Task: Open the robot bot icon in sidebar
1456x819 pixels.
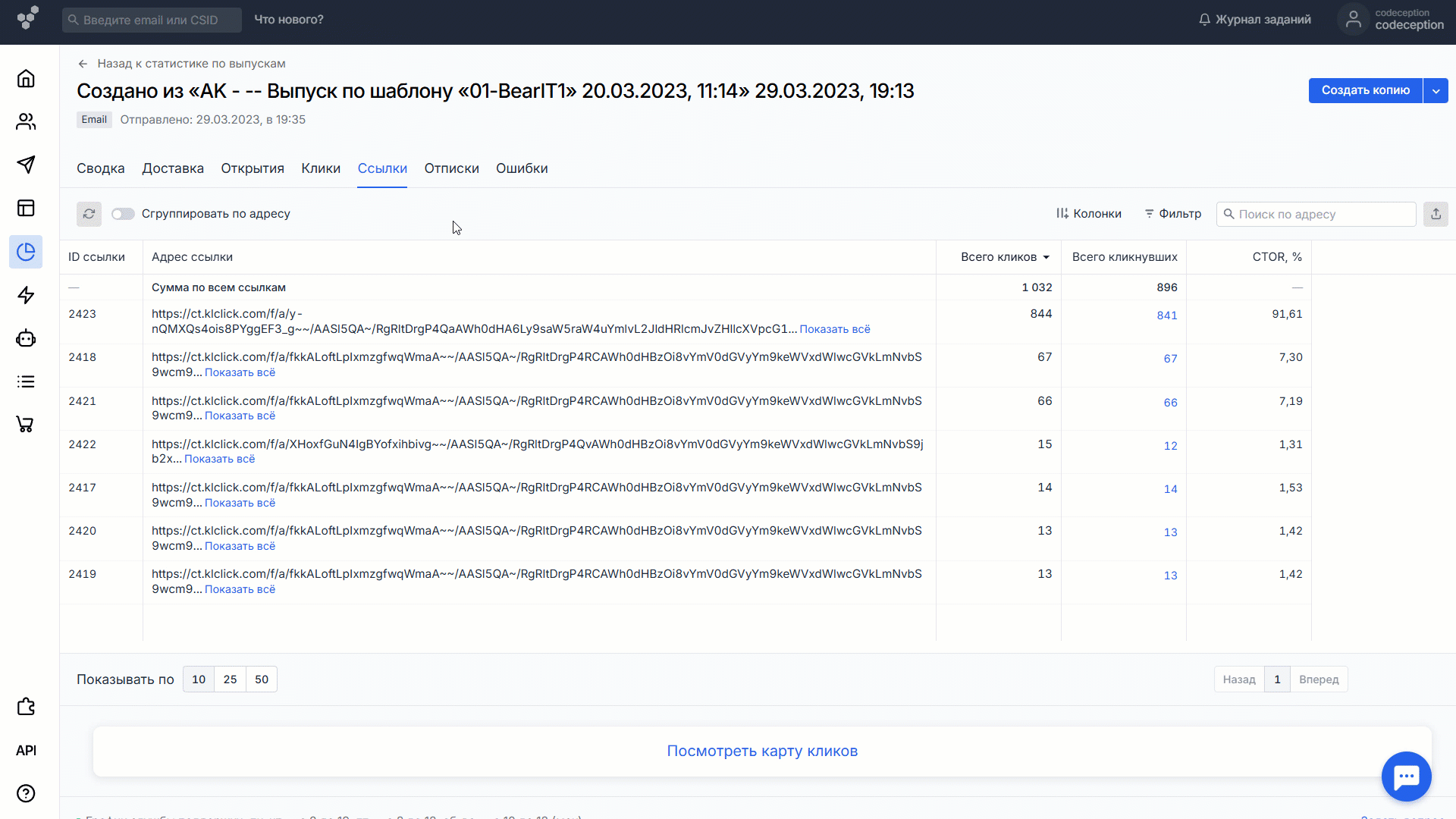Action: (26, 338)
